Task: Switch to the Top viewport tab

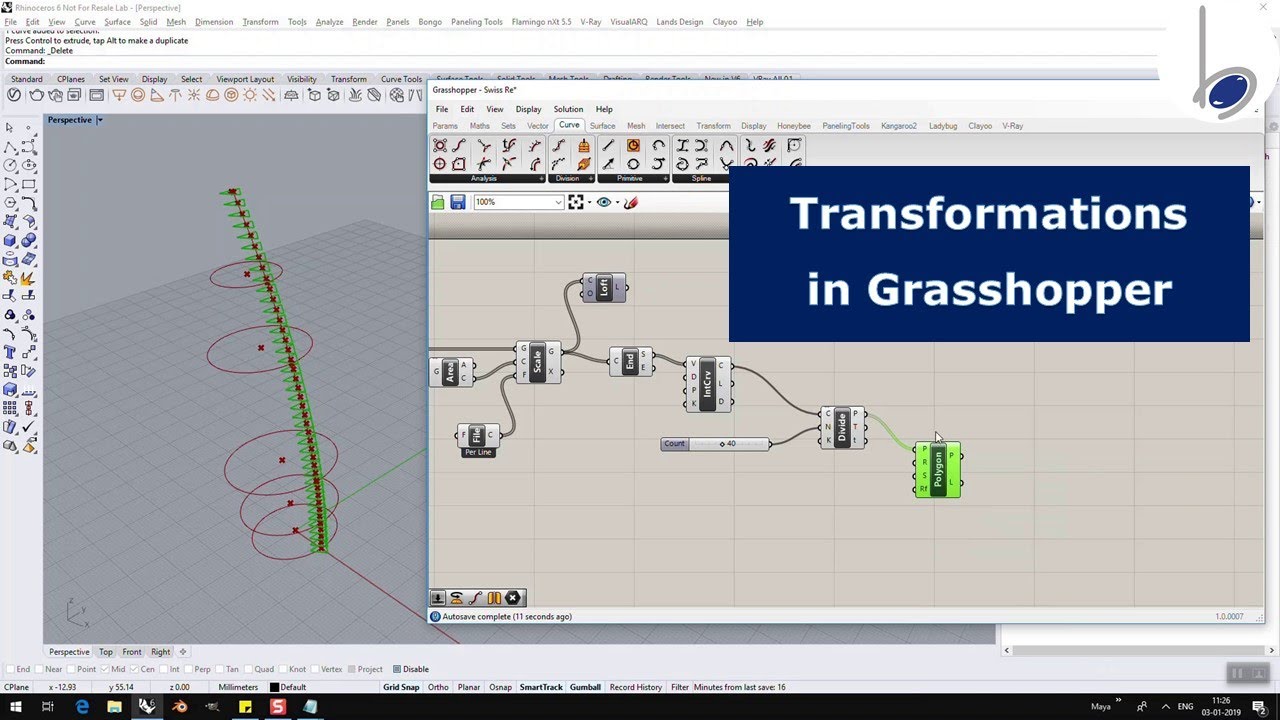Action: pos(106,652)
